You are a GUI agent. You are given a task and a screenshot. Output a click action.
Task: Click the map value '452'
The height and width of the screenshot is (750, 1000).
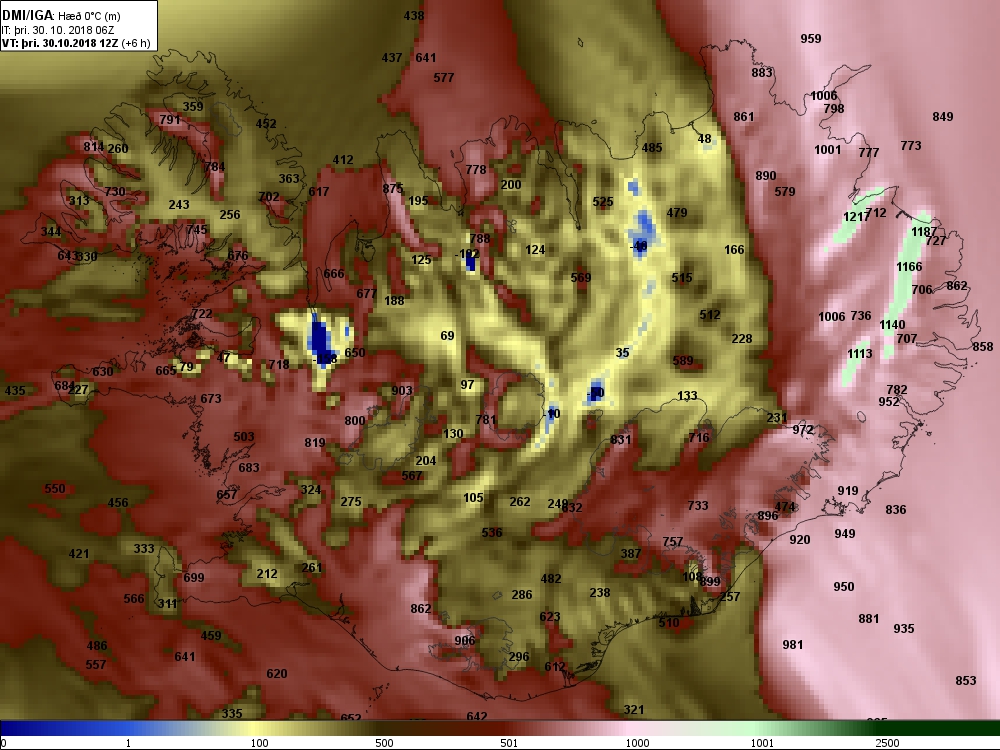(266, 124)
